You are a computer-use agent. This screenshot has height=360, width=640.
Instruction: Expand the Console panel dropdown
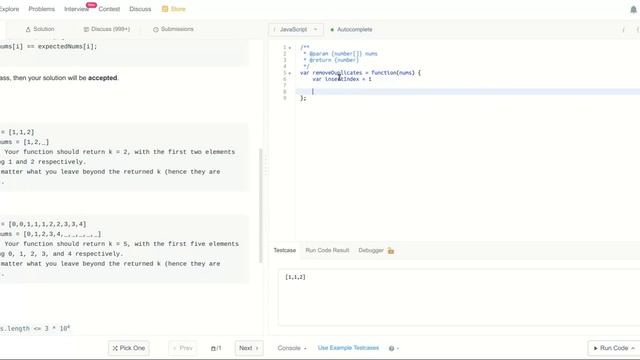[292, 348]
